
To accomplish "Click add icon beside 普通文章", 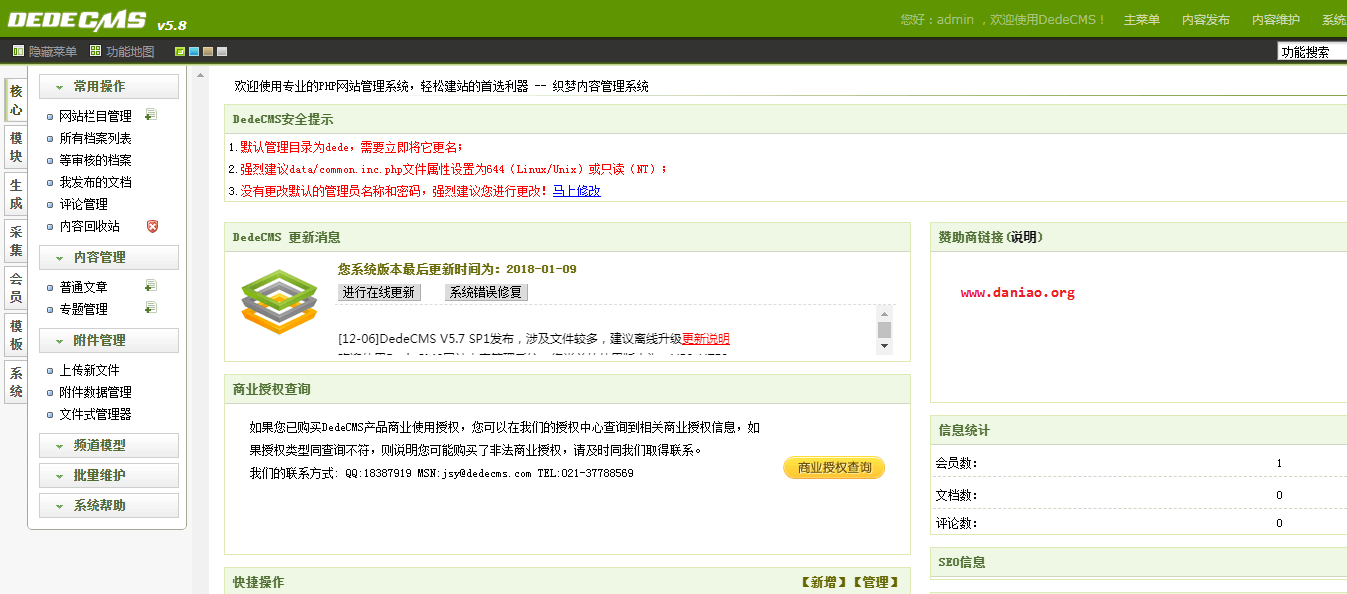I will point(151,286).
